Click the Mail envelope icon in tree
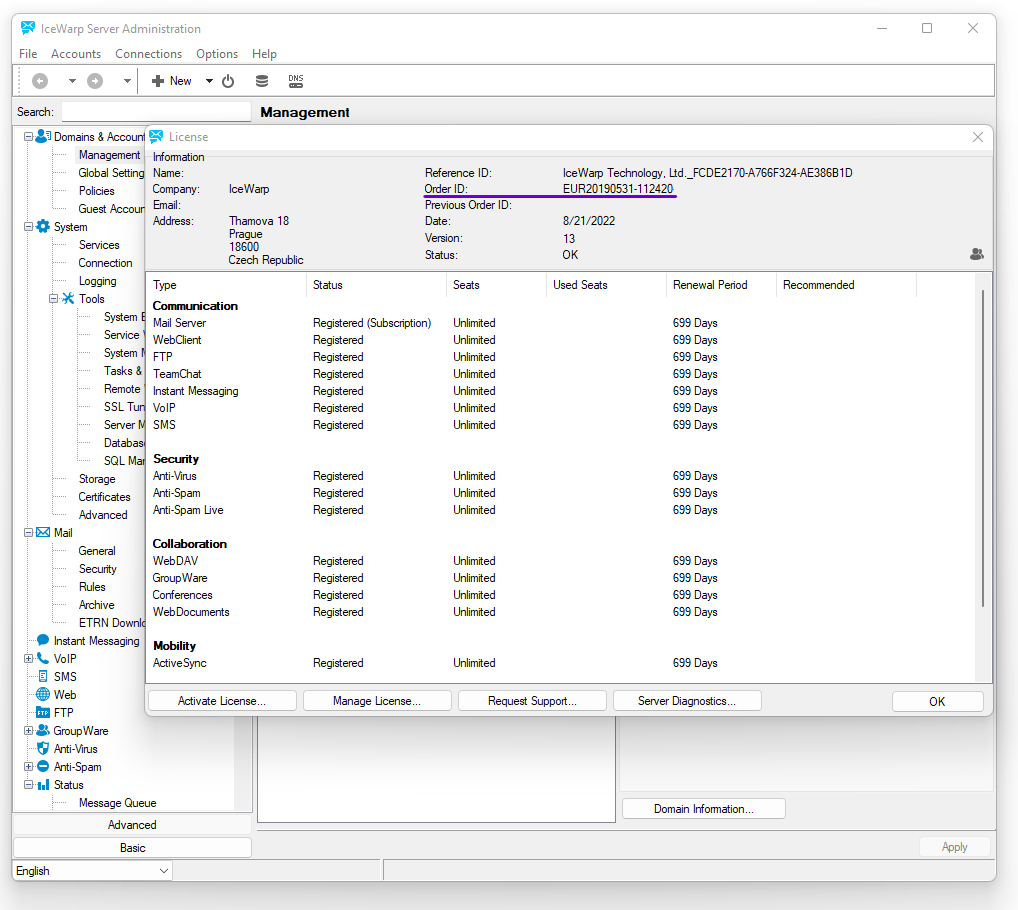The height and width of the screenshot is (910, 1018). (x=43, y=532)
